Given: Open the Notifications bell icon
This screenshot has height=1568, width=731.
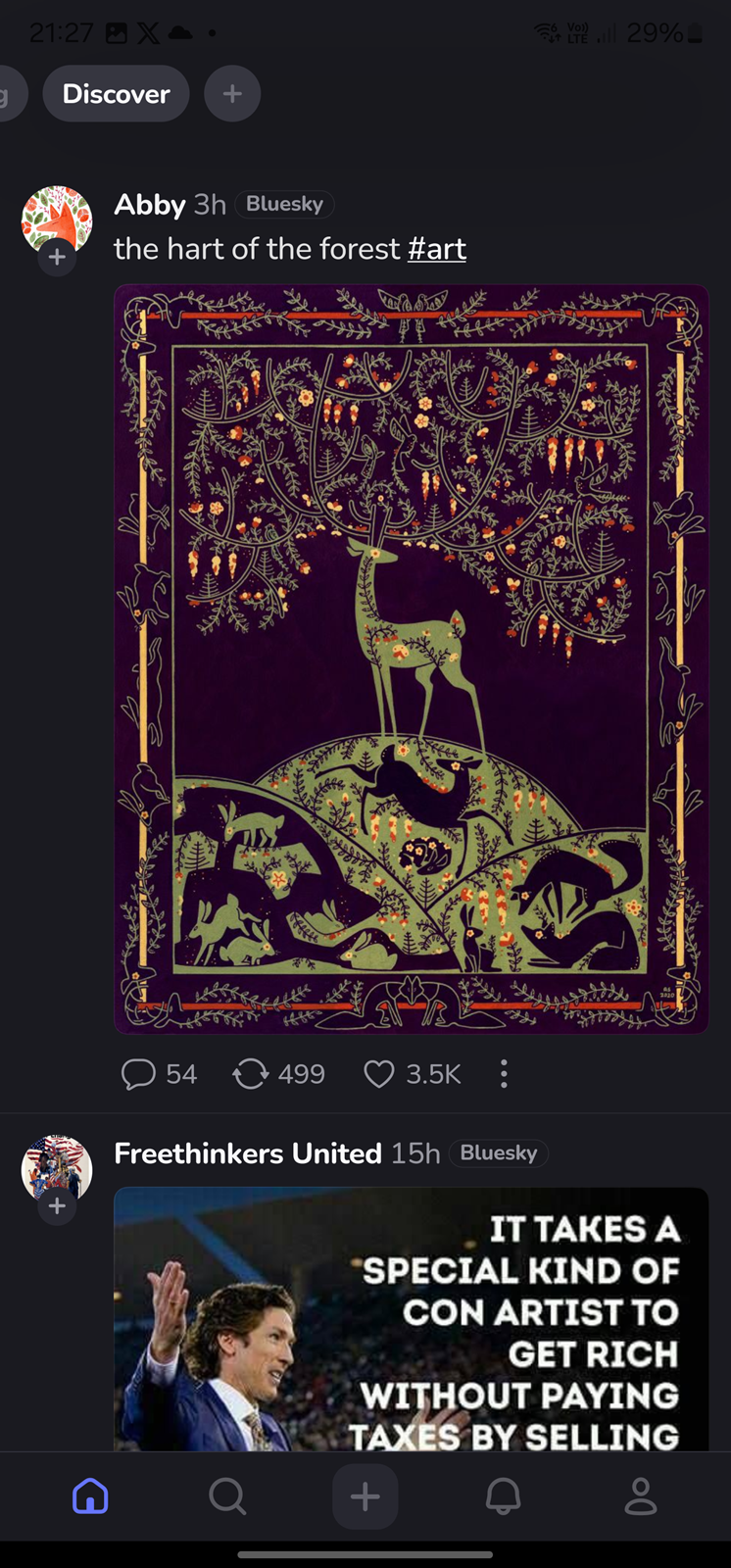Looking at the screenshot, I should click(x=504, y=1496).
